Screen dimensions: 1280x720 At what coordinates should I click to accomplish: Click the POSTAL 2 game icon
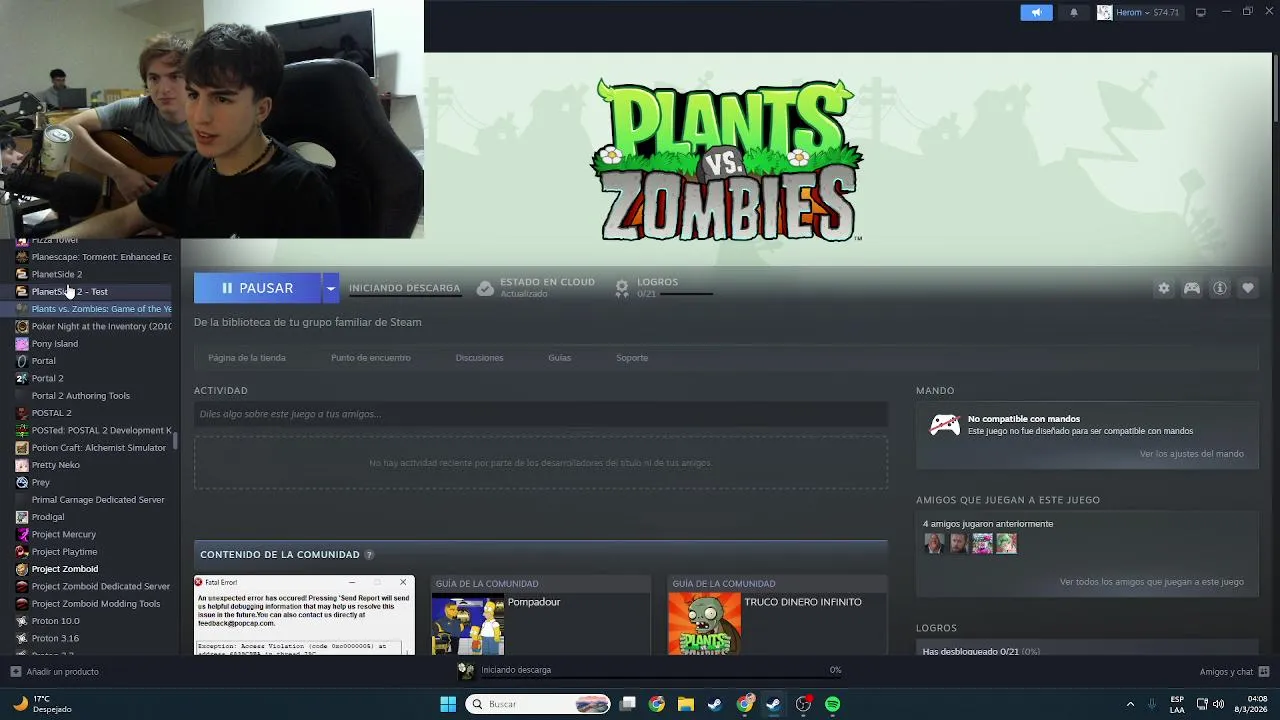(x=22, y=413)
